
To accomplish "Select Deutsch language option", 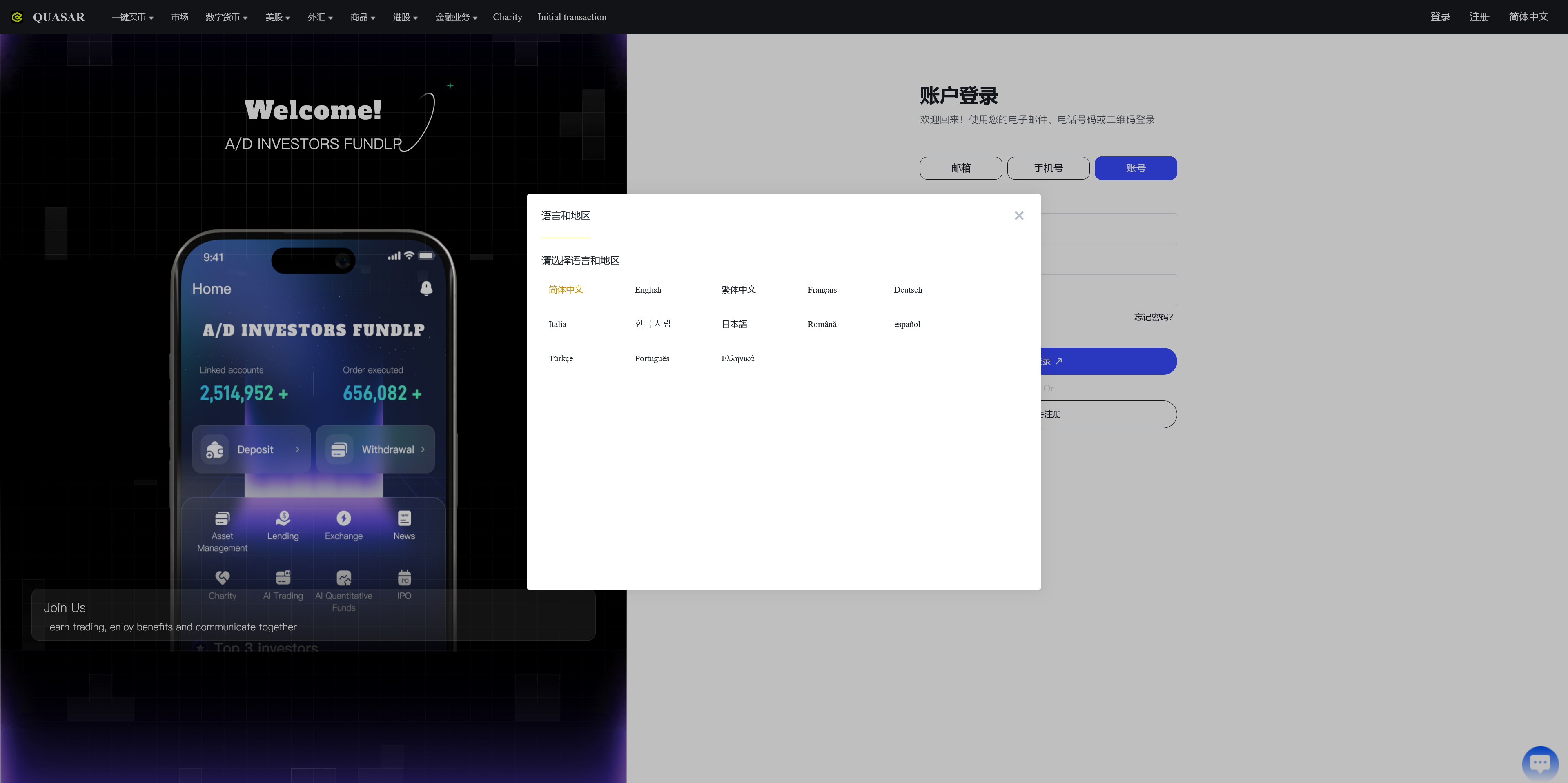I will [908, 289].
